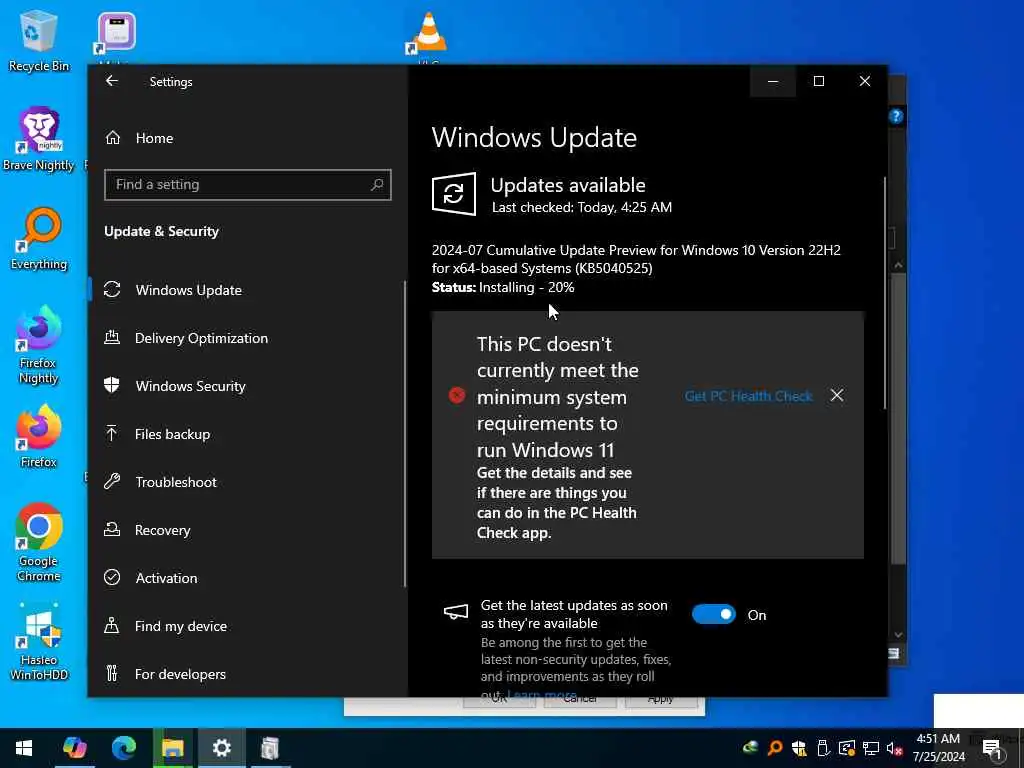Open Hasleo WinToHDD desktop shortcut
The width and height of the screenshot is (1024, 768).
pos(39,642)
